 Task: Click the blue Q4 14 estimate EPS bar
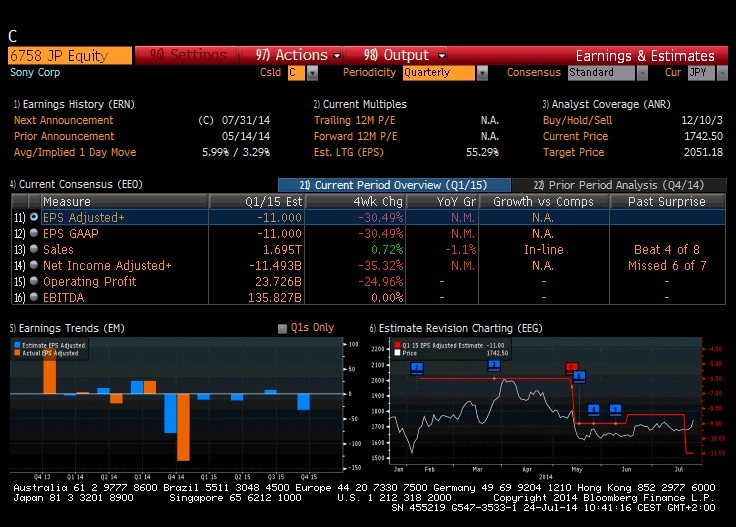[x=170, y=413]
